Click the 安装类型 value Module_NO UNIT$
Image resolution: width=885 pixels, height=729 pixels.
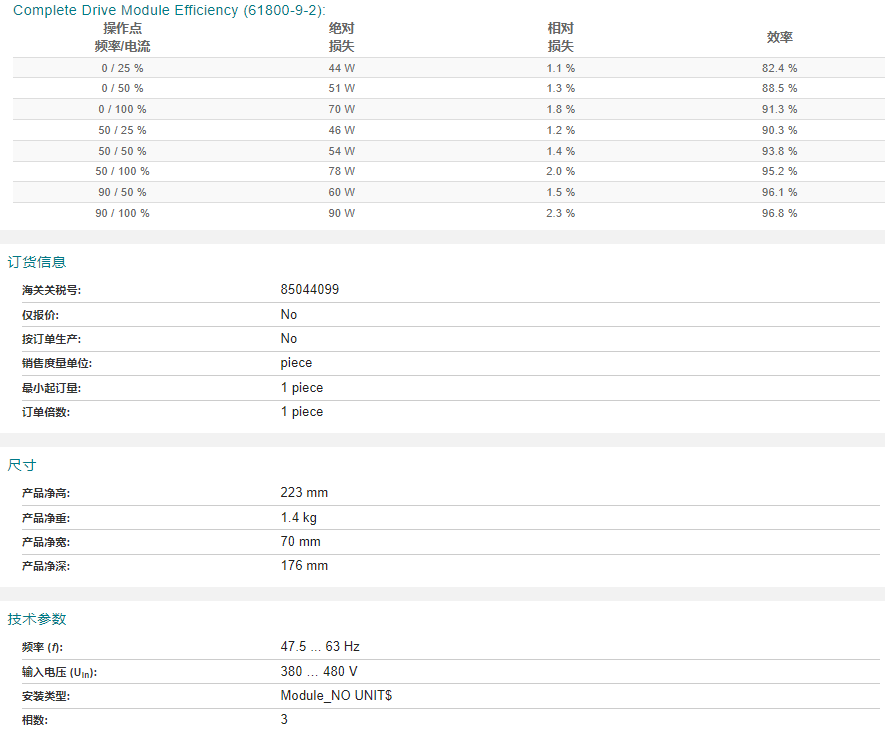336,696
